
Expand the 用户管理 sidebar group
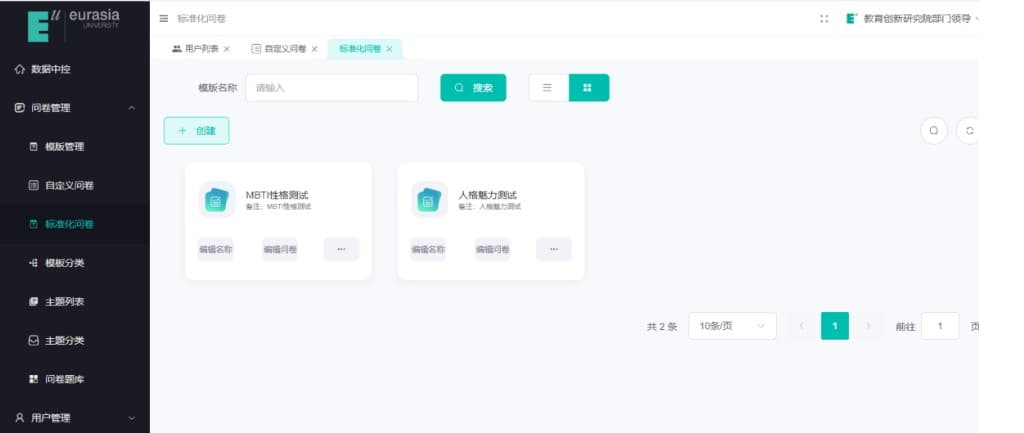coord(75,418)
